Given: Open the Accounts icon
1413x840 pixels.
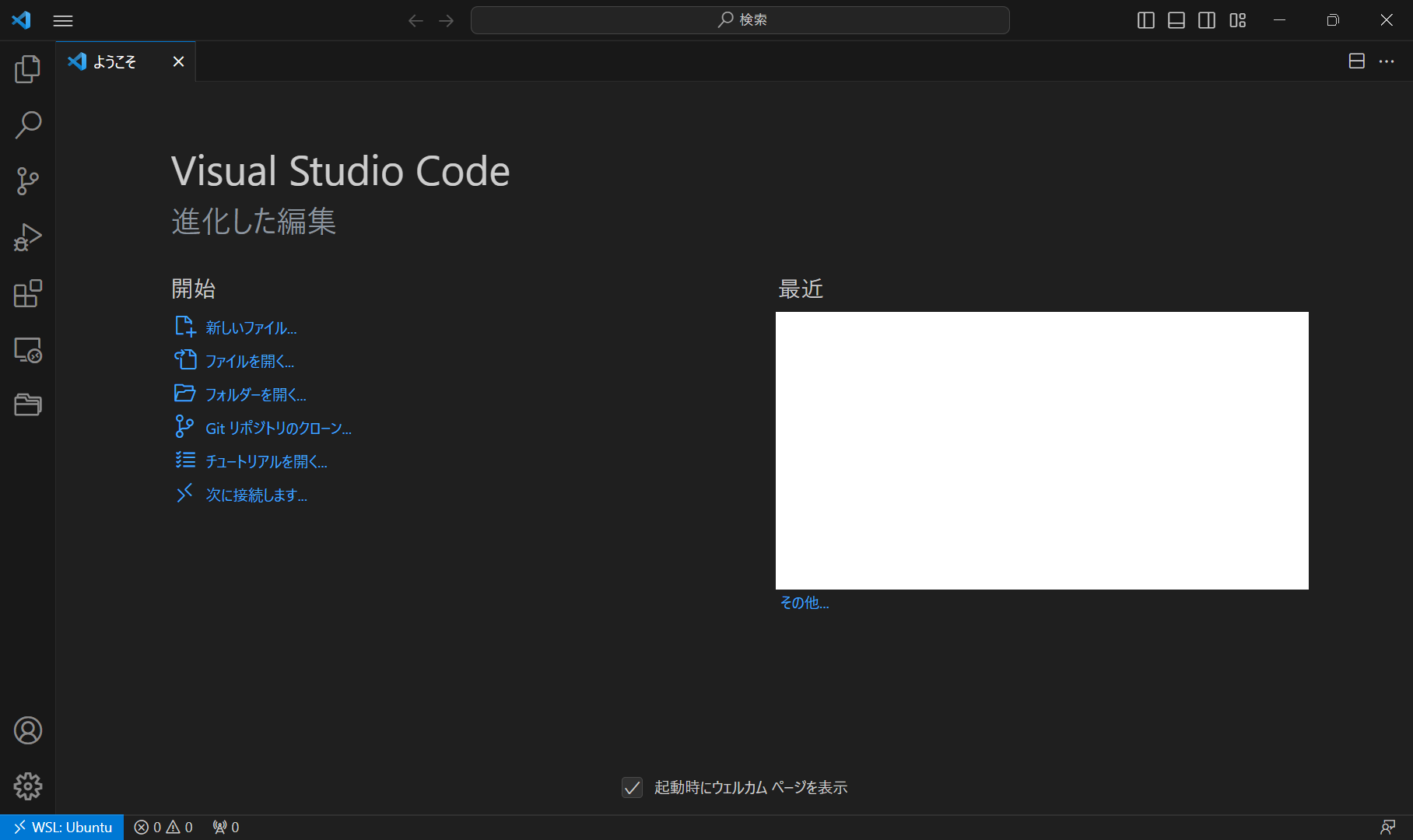Looking at the screenshot, I should [x=28, y=730].
